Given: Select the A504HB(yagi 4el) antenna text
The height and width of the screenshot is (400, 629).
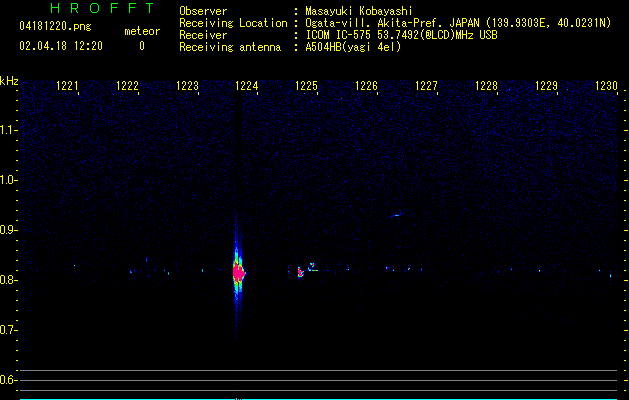Looking at the screenshot, I should coord(353,47).
